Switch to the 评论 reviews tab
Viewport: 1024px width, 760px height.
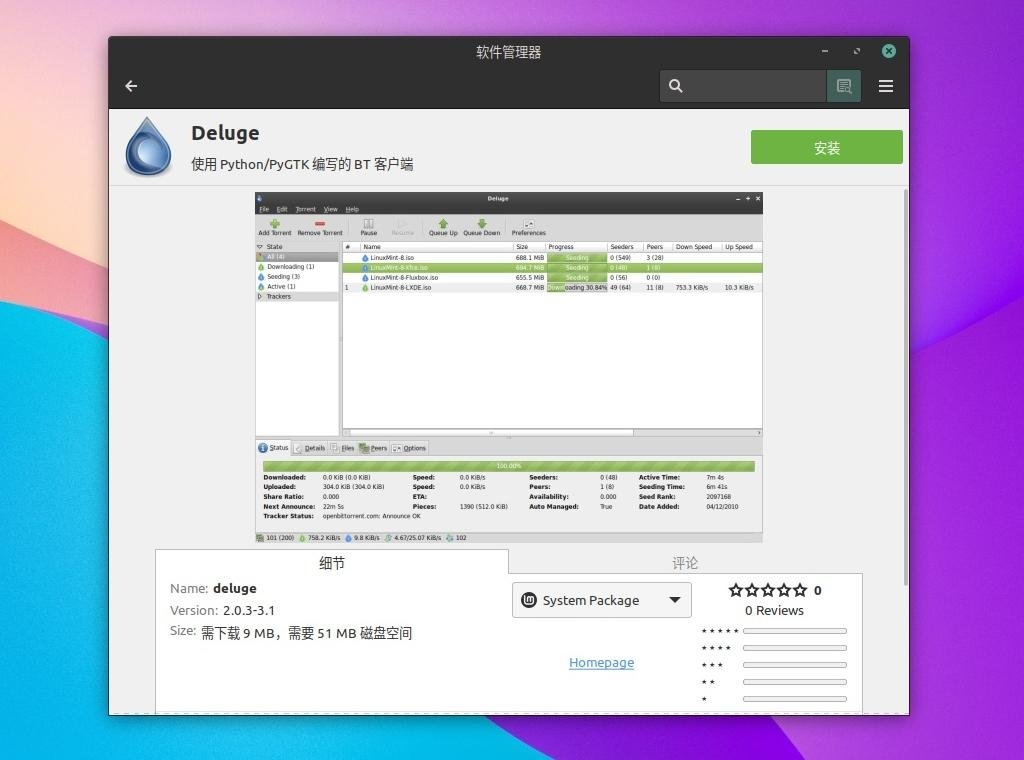685,563
